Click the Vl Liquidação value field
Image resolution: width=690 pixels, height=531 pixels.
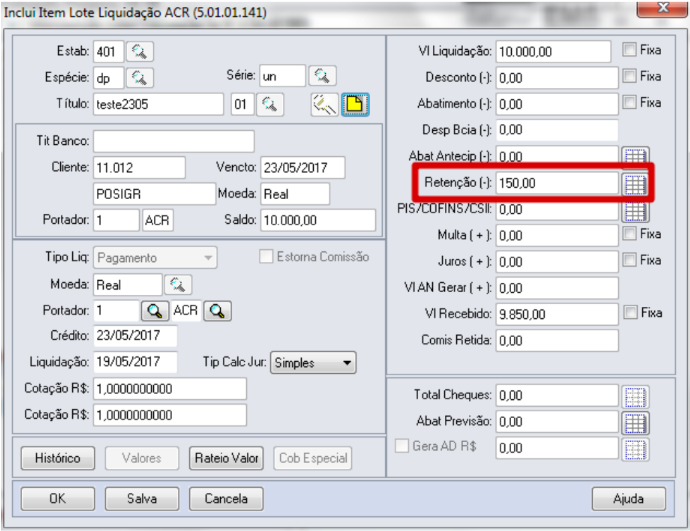[x=554, y=51]
